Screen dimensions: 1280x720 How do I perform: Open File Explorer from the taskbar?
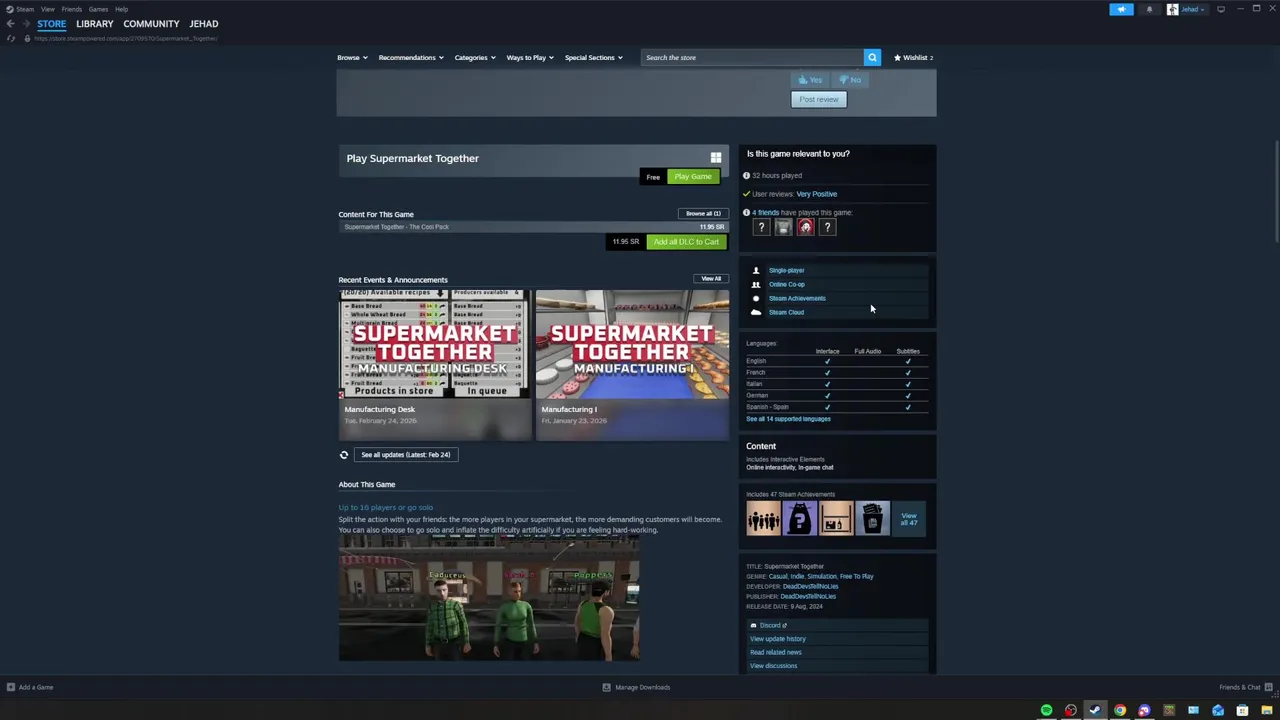coord(1267,710)
